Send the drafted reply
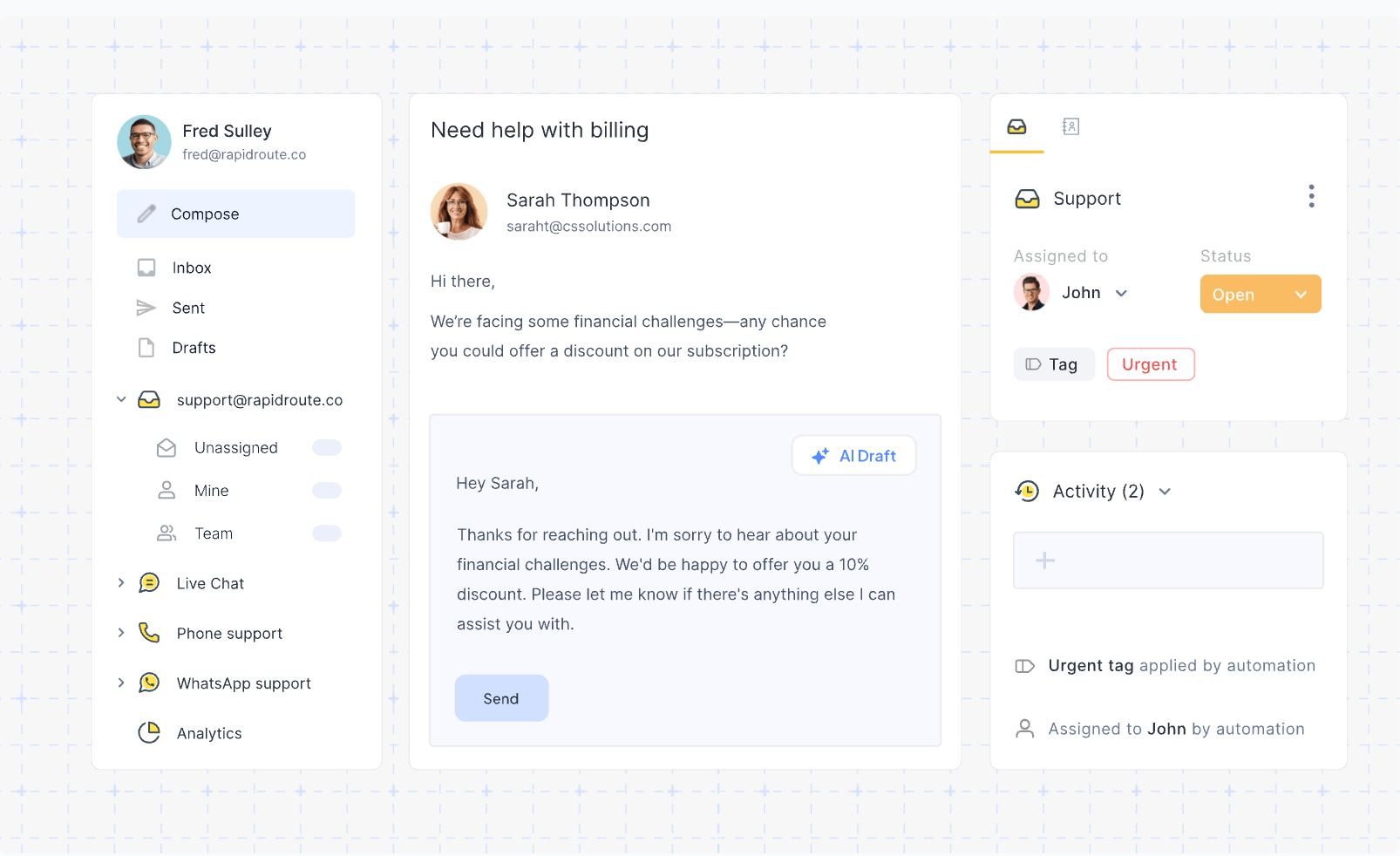This screenshot has height=856, width=1400. click(501, 698)
